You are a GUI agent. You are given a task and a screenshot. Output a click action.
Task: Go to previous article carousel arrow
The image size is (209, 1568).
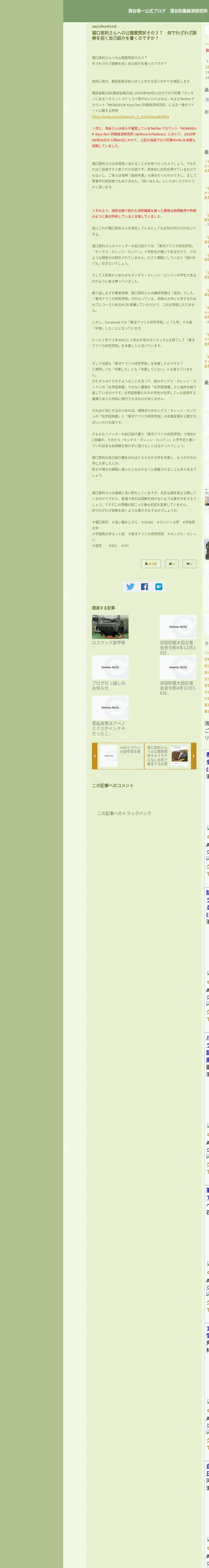[95, 756]
